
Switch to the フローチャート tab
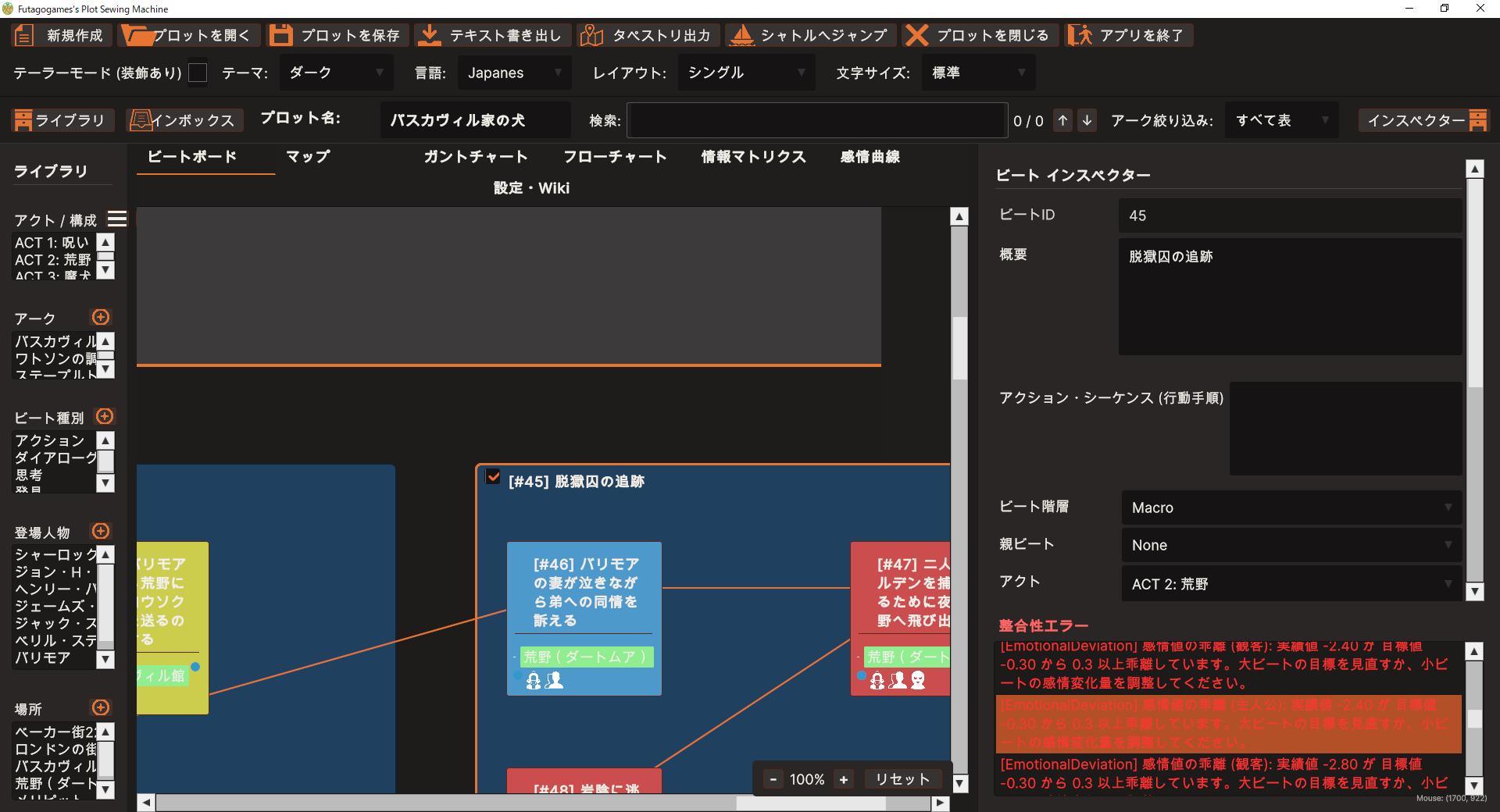pyautogui.click(x=616, y=157)
